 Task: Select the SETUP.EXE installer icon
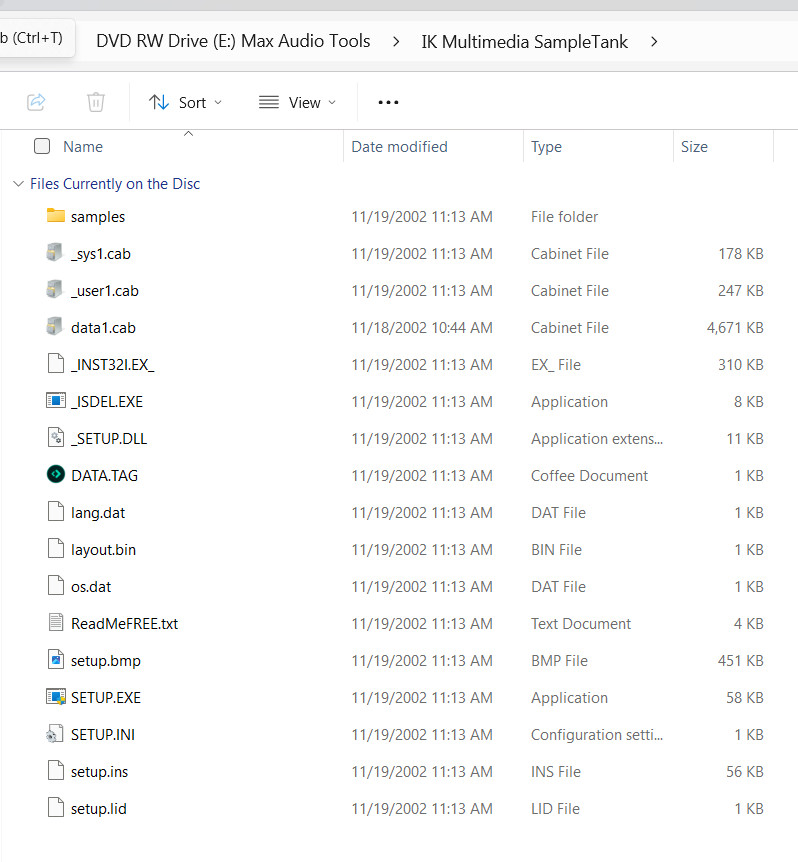56,697
